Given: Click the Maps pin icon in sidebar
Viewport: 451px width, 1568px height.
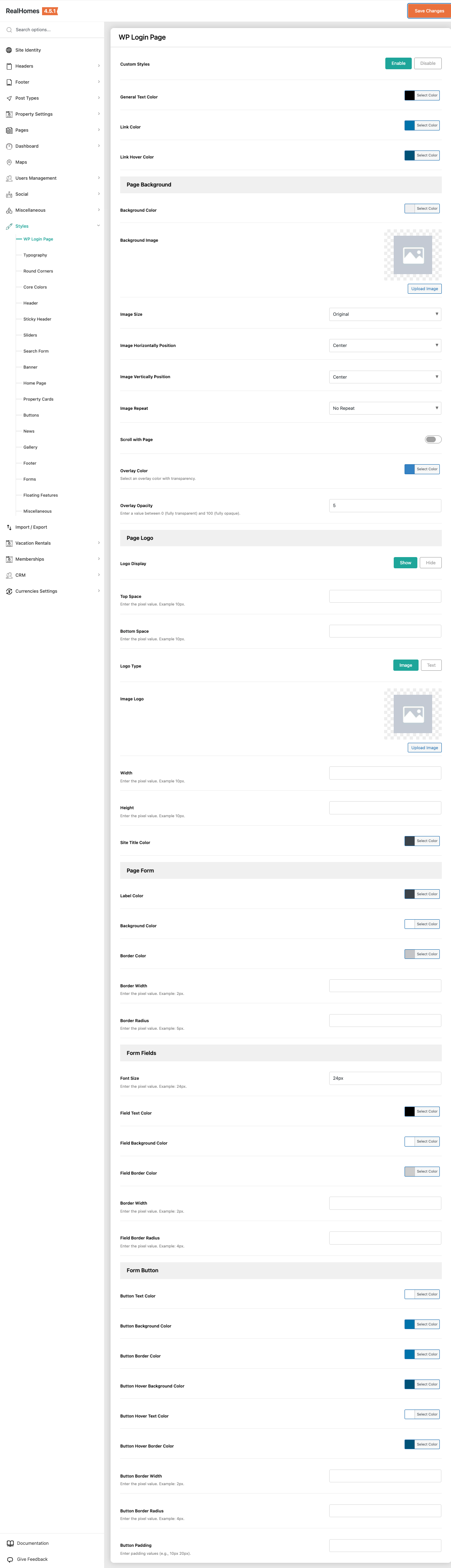Looking at the screenshot, I should point(9,162).
